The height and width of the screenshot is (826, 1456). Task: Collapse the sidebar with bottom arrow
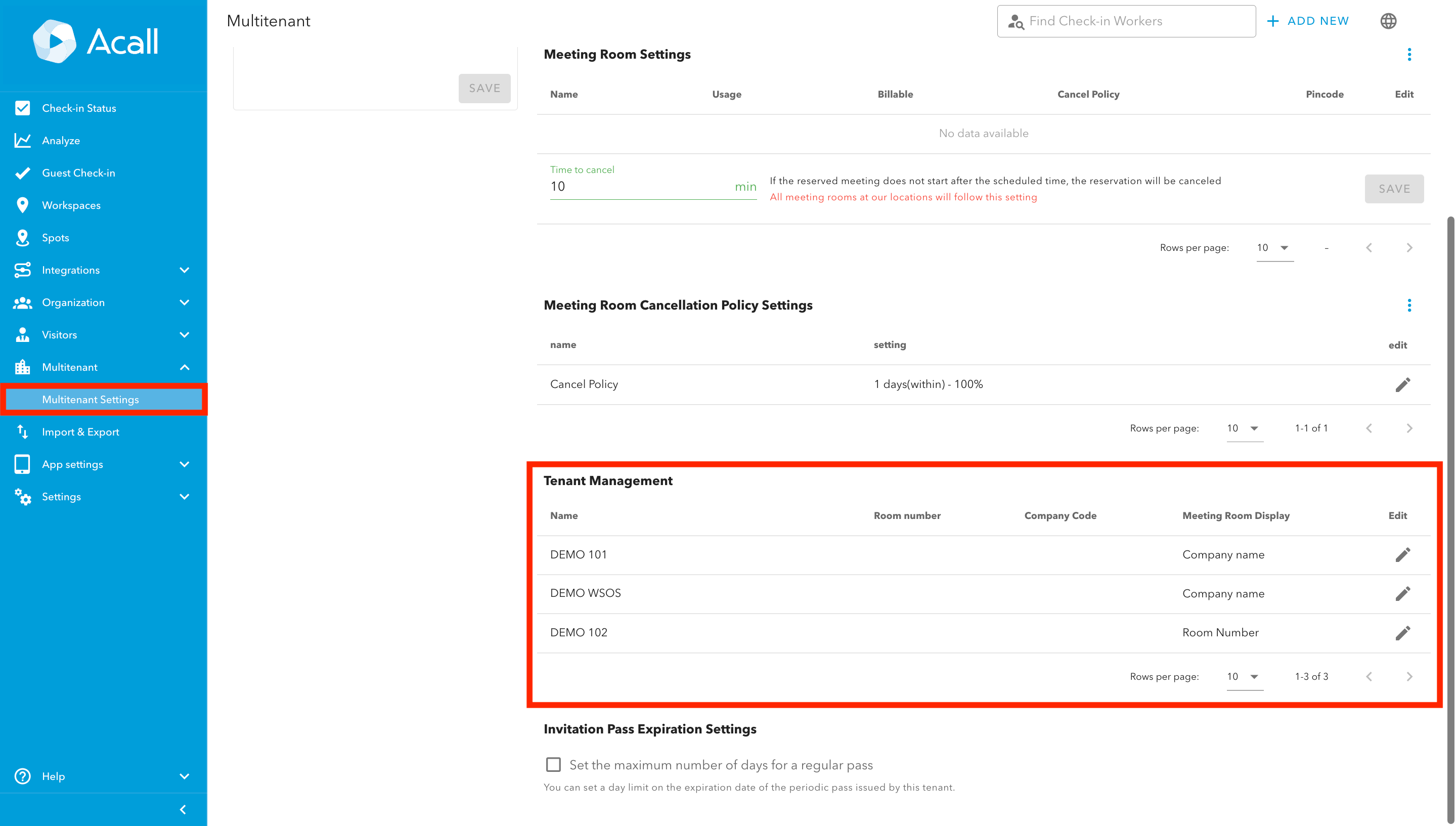[183, 809]
